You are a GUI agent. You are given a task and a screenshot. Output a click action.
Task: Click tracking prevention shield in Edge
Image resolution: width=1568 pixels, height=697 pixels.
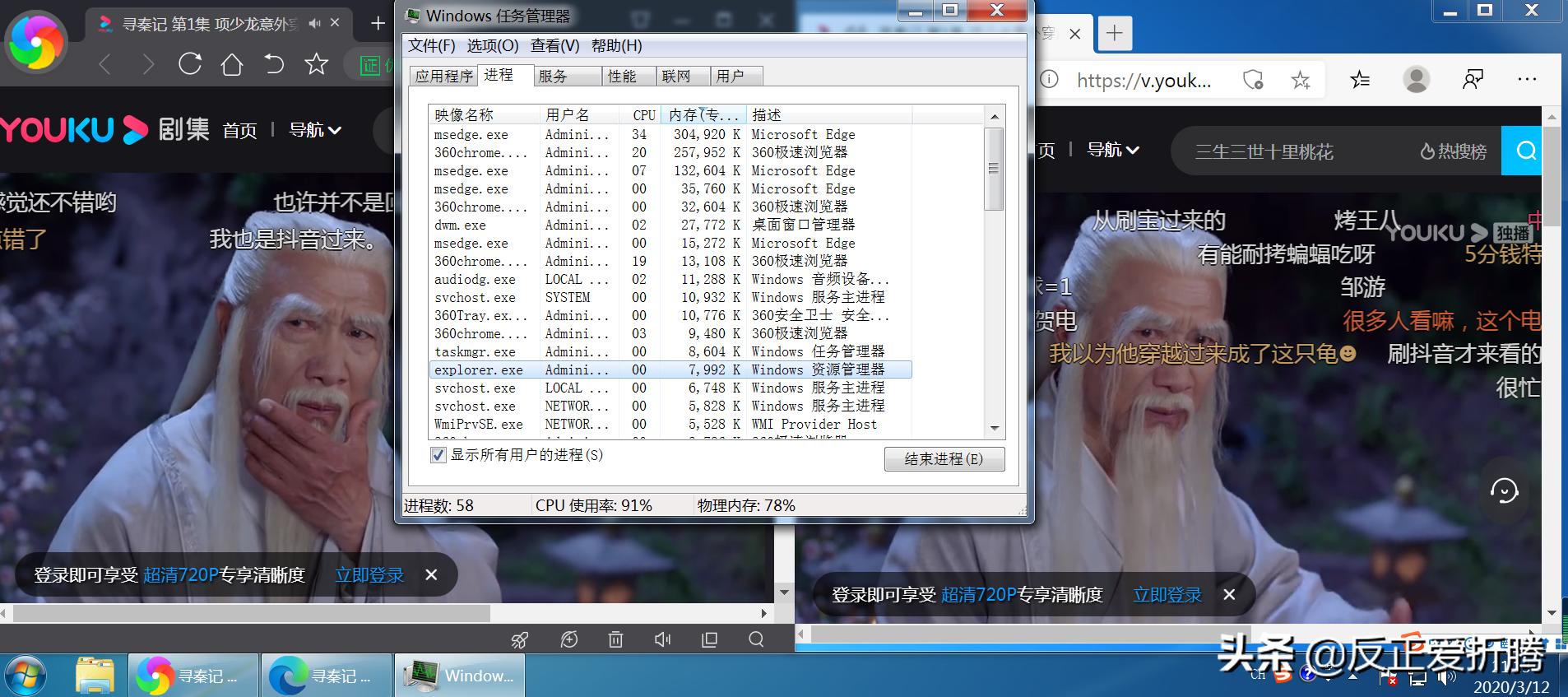pyautogui.click(x=1253, y=80)
